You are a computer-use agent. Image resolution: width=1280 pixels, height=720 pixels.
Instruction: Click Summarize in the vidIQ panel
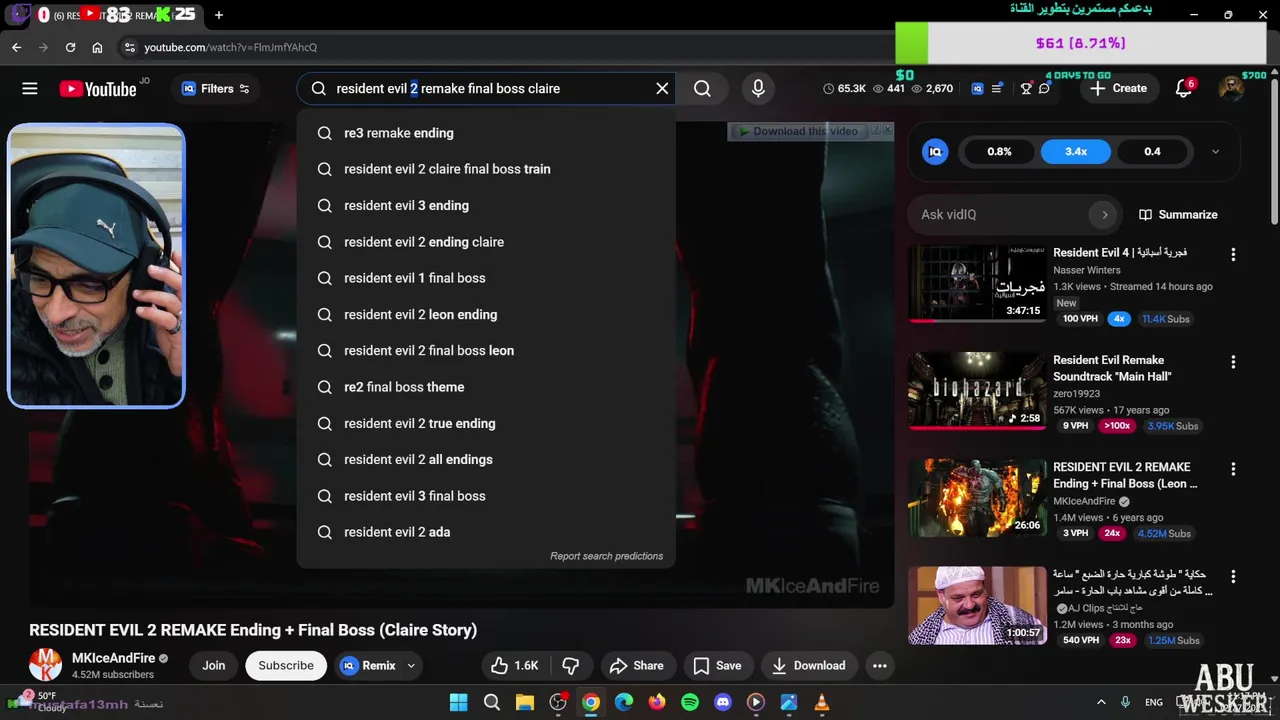click(1178, 215)
